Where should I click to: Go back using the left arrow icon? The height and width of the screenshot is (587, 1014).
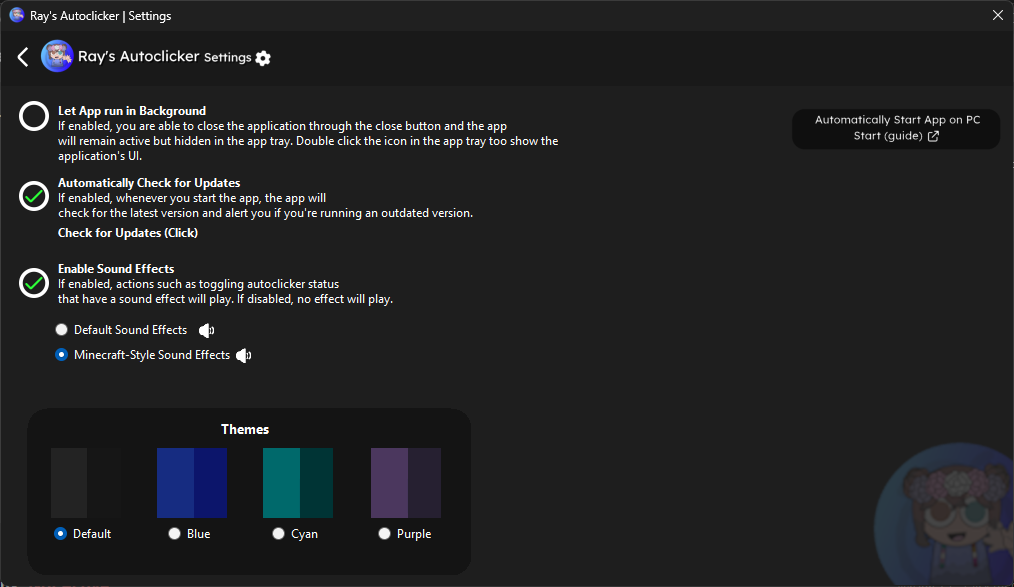coord(23,57)
